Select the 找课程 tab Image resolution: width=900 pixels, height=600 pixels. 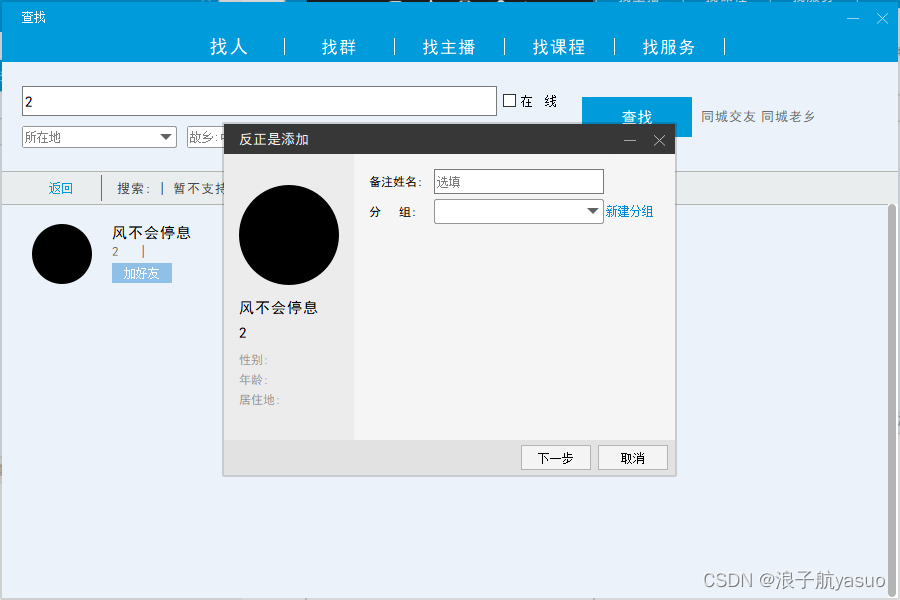(x=559, y=46)
